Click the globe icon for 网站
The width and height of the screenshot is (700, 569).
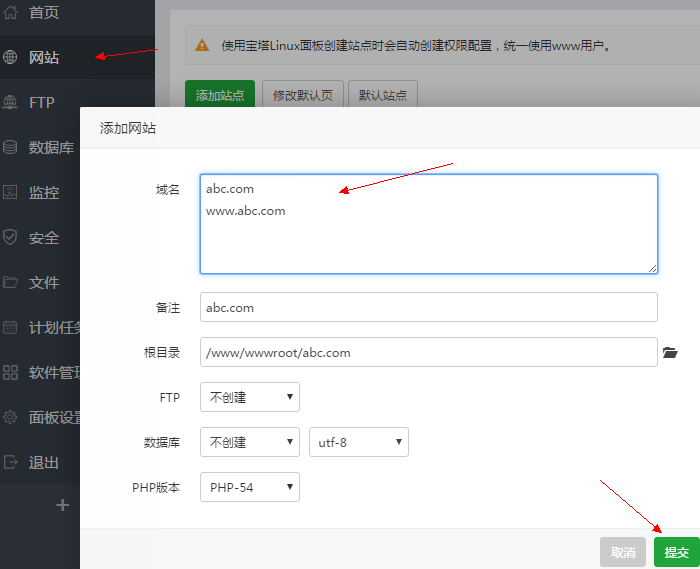pos(11,58)
